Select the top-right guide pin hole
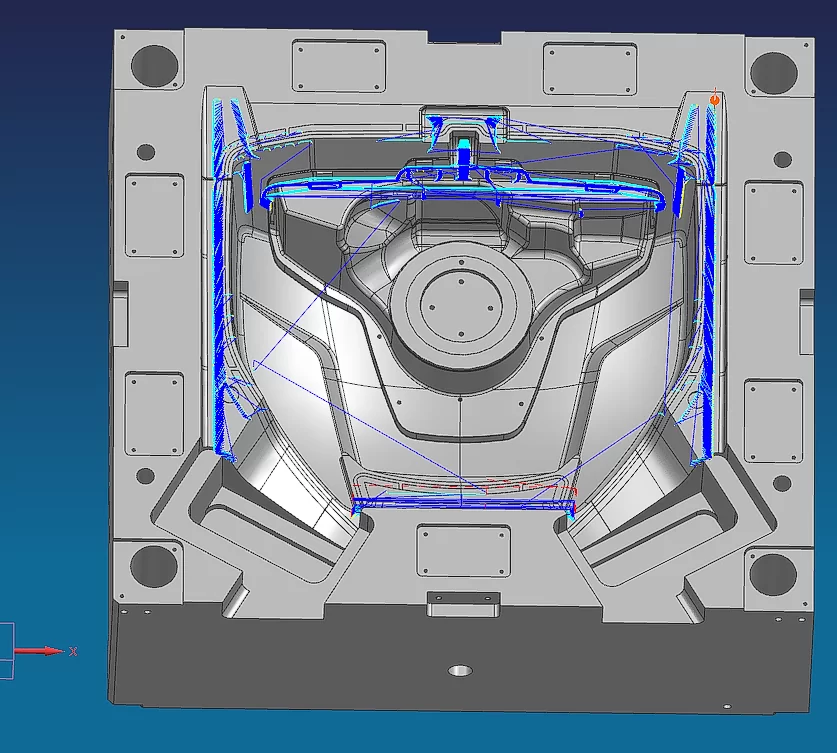 click(773, 72)
